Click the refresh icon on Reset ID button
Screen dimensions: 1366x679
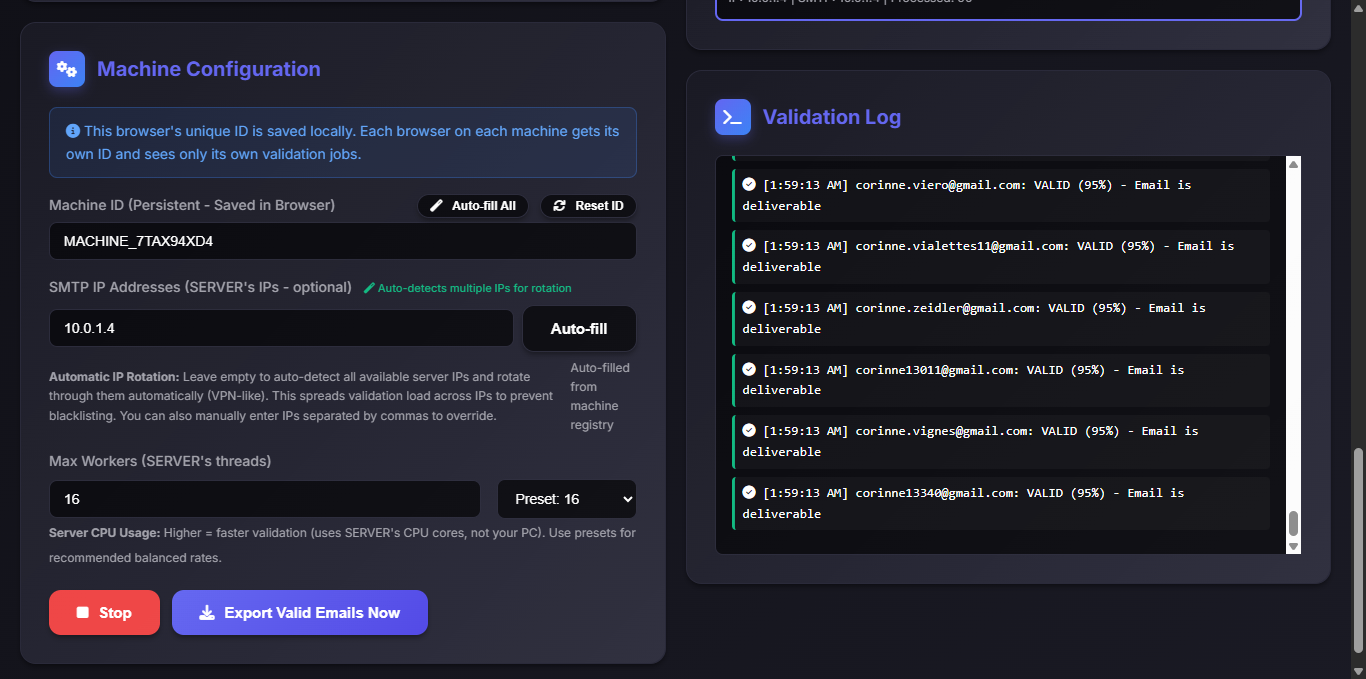pos(561,205)
